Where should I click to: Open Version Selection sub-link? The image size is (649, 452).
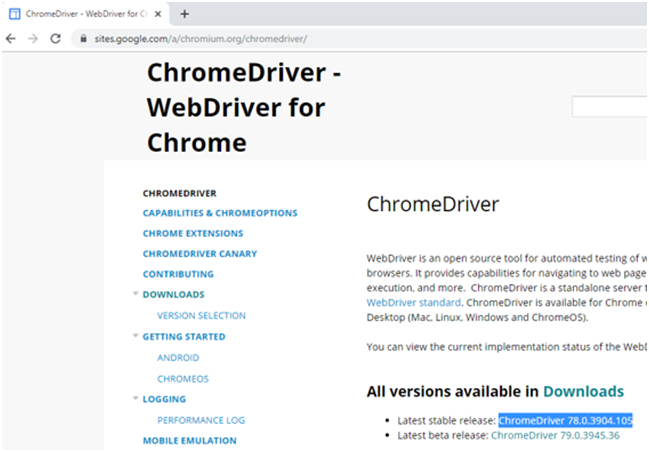pyautogui.click(x=202, y=316)
